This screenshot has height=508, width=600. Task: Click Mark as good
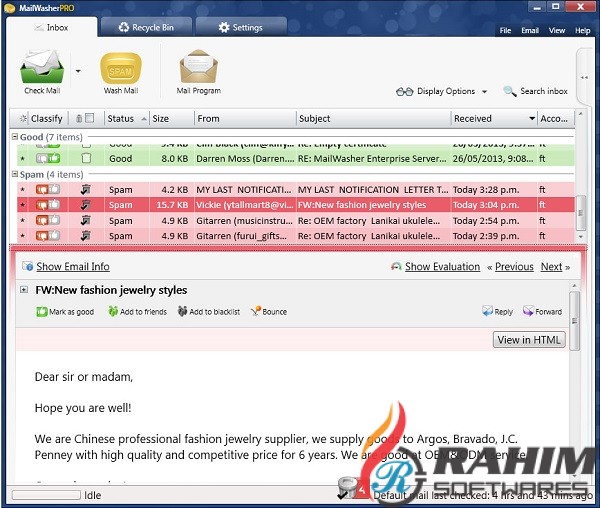click(x=65, y=312)
